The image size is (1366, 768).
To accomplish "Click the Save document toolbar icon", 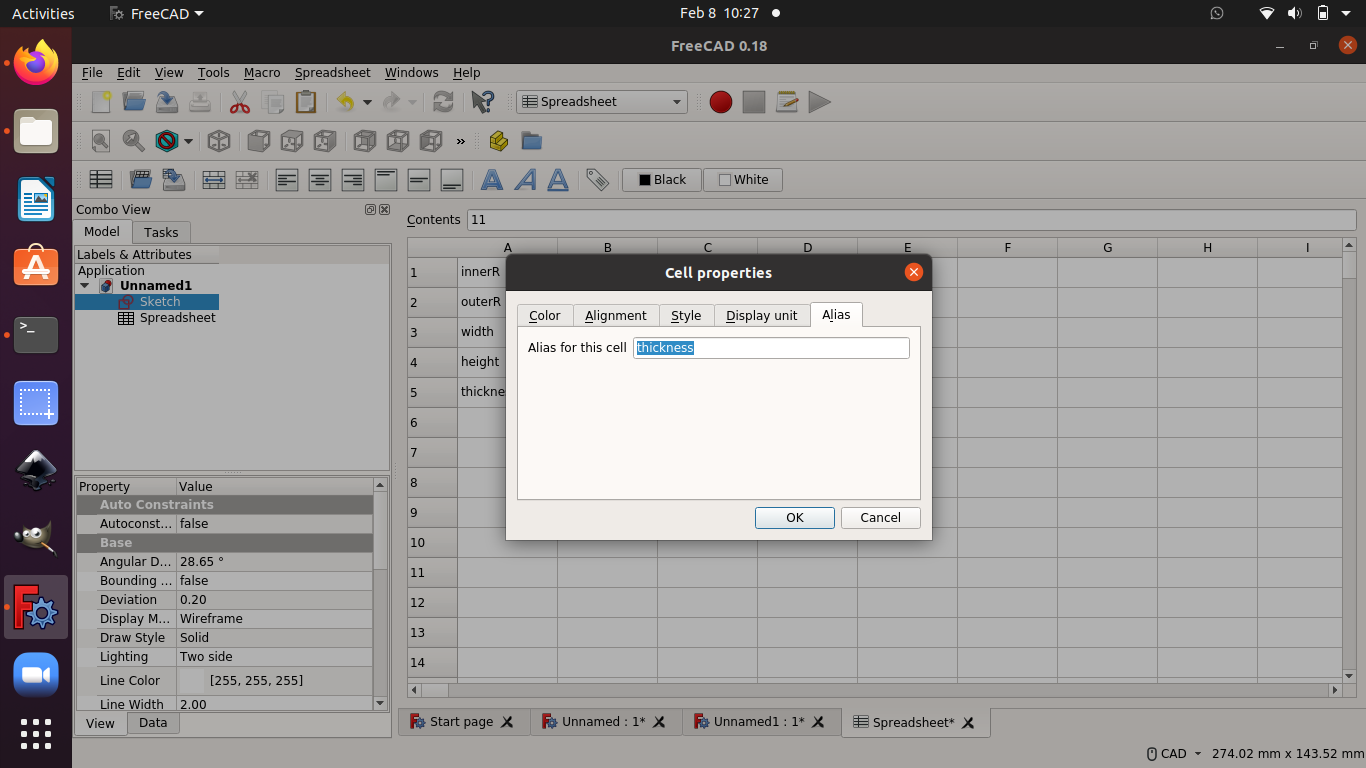I will pos(167,102).
